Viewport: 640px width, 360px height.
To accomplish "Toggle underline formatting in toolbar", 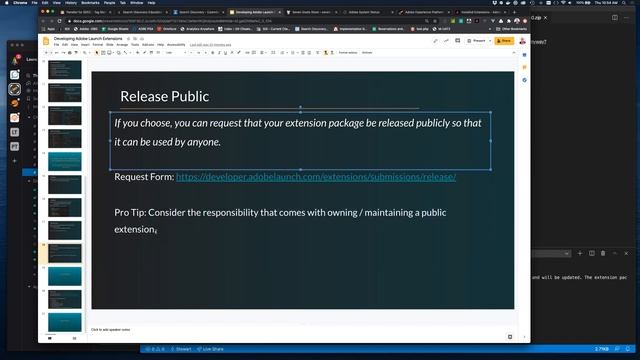I will click(x=225, y=53).
